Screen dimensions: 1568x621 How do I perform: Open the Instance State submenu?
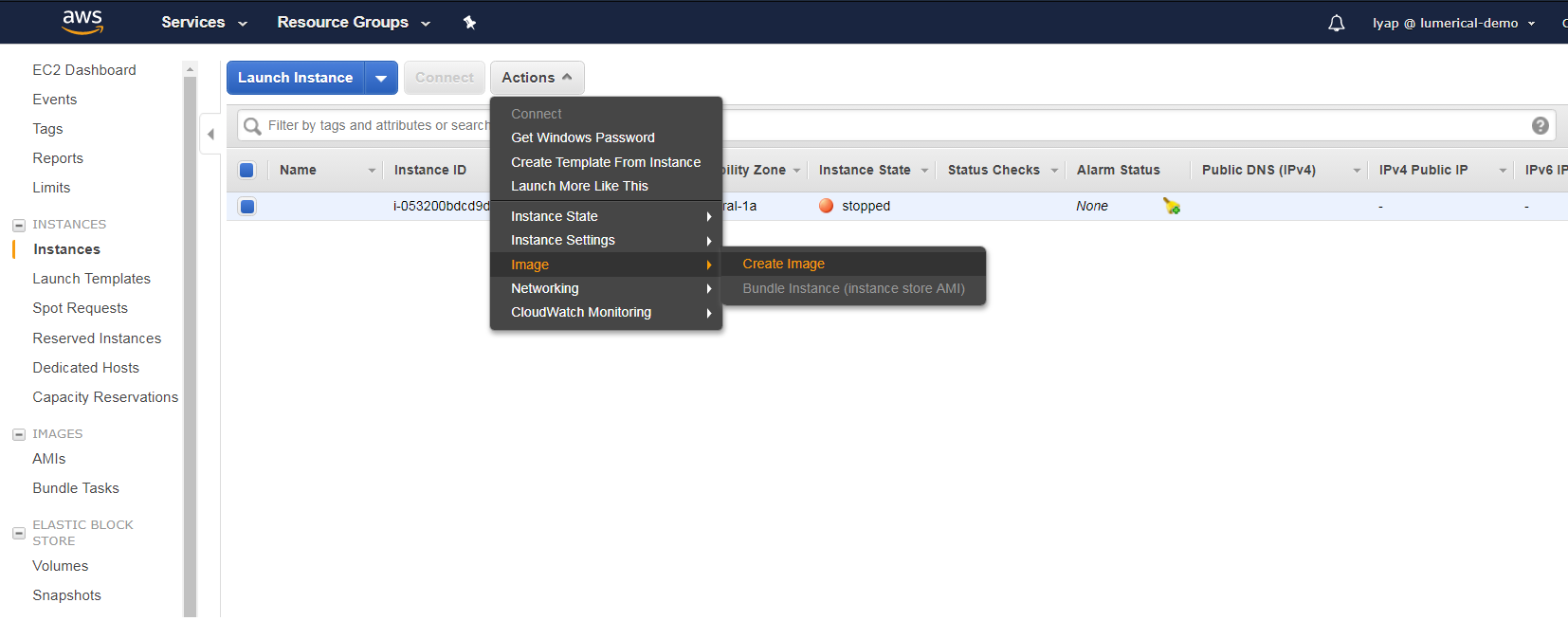[606, 217]
